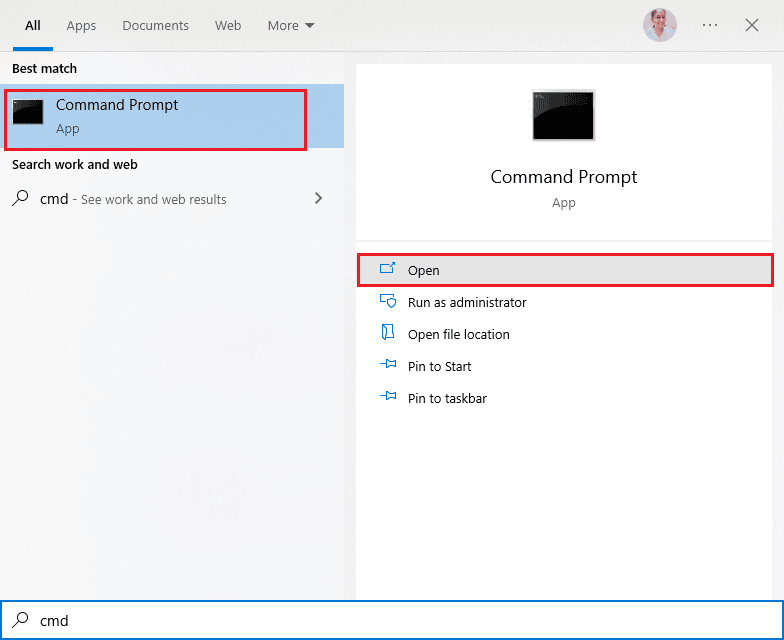Click the Pin to taskbar pin icon
784x640 pixels.
pyautogui.click(x=388, y=396)
